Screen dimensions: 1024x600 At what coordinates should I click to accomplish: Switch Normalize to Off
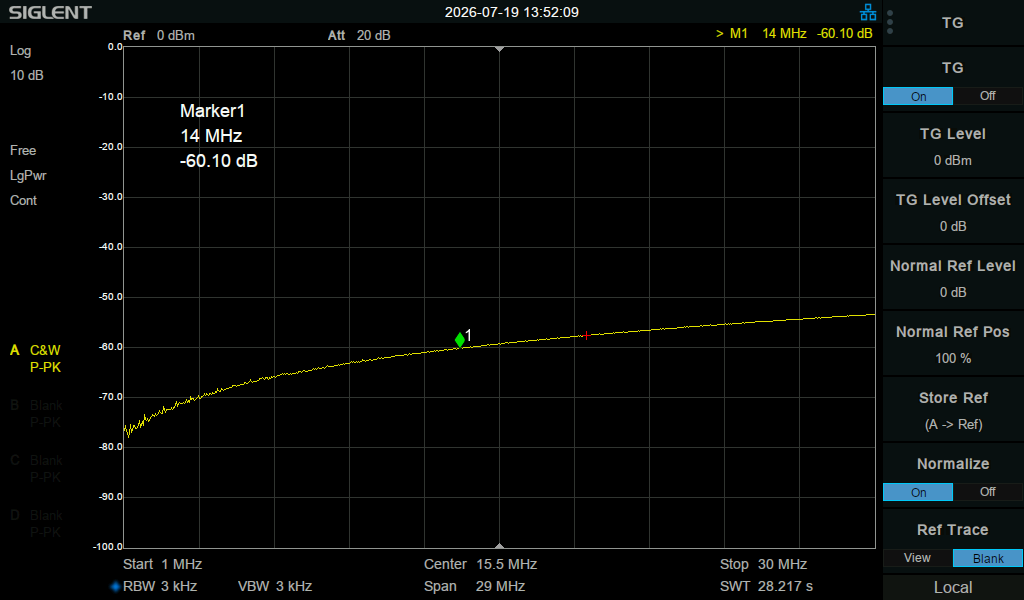point(987,492)
